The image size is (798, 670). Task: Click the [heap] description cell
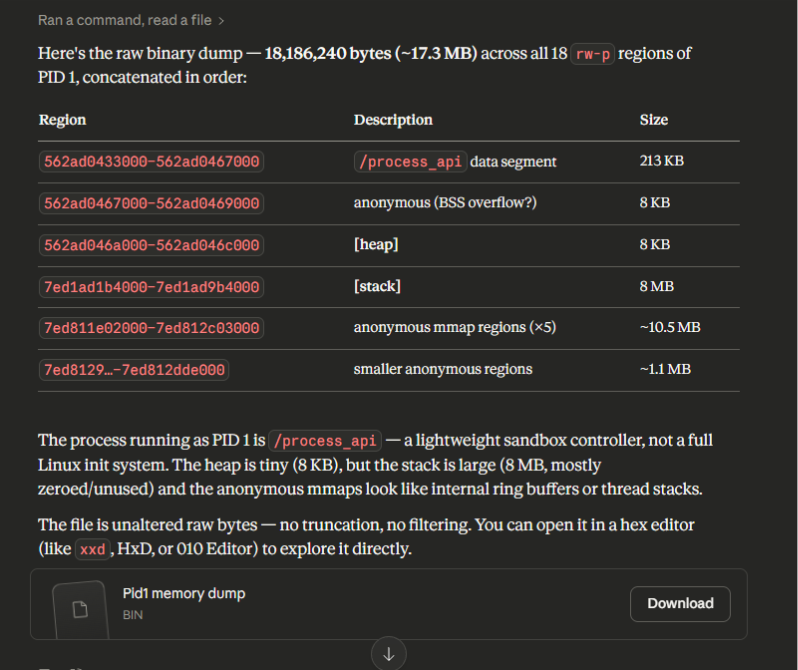[376, 244]
